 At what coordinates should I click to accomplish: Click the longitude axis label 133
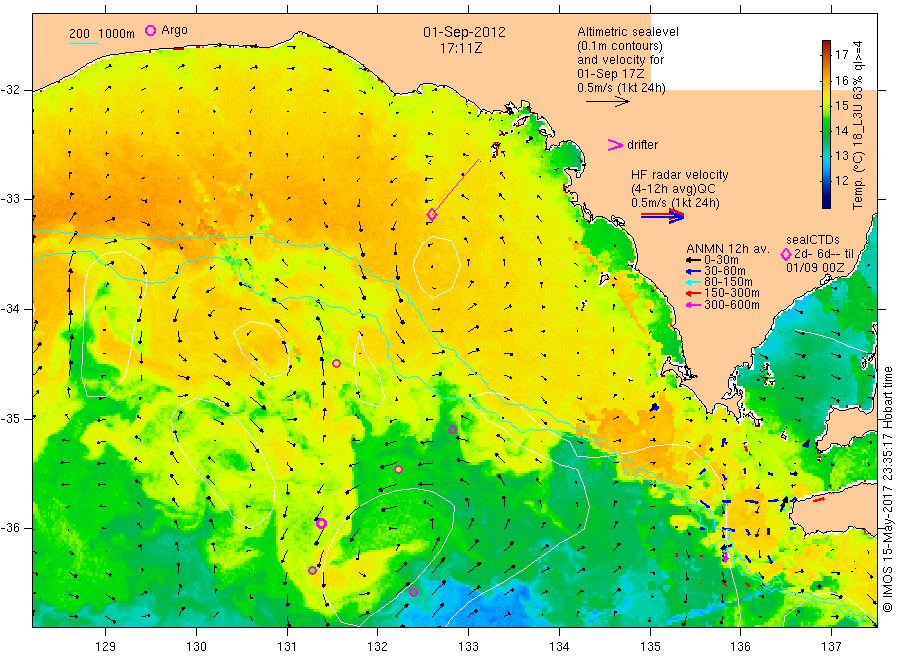point(468,647)
